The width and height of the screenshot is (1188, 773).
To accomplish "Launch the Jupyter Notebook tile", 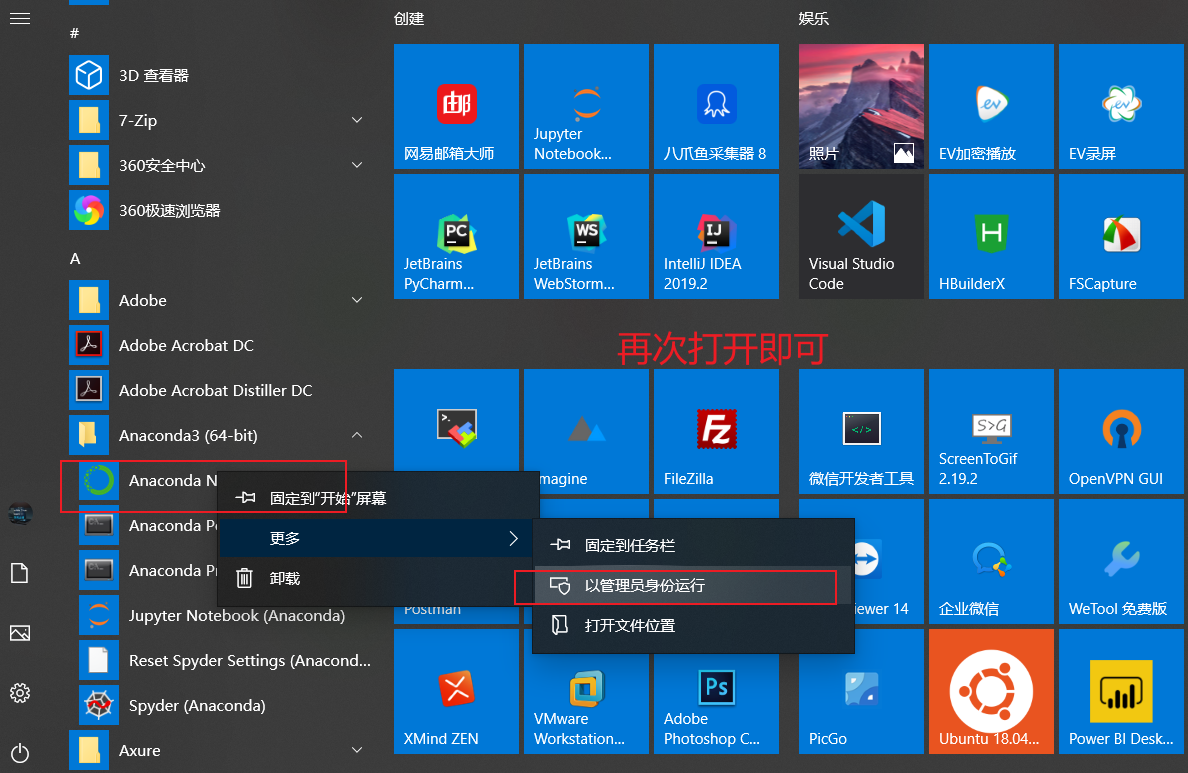I will (x=586, y=106).
